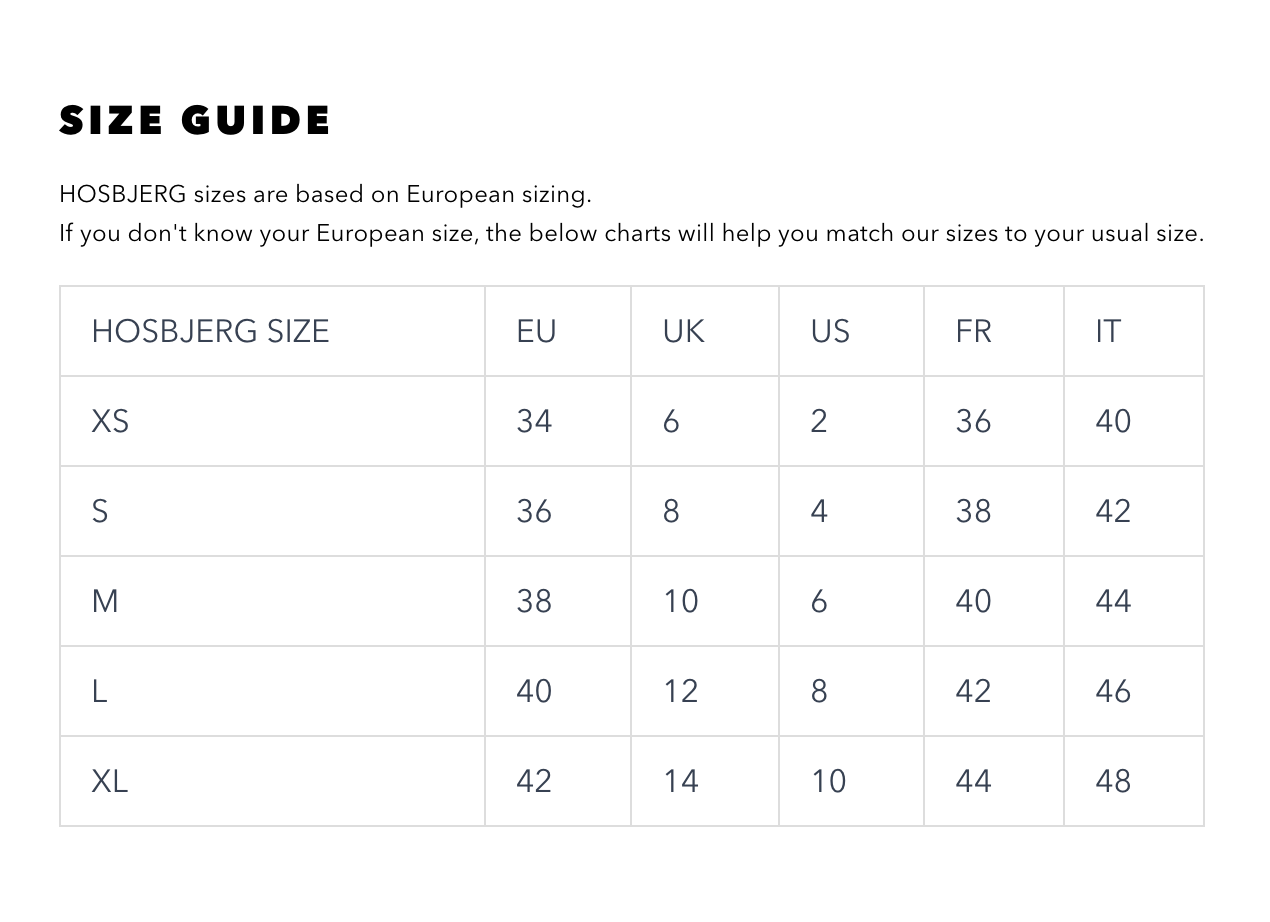The width and height of the screenshot is (1270, 922).
Task: Click the HOSBJERG SIZE column header
Action: [x=210, y=331]
